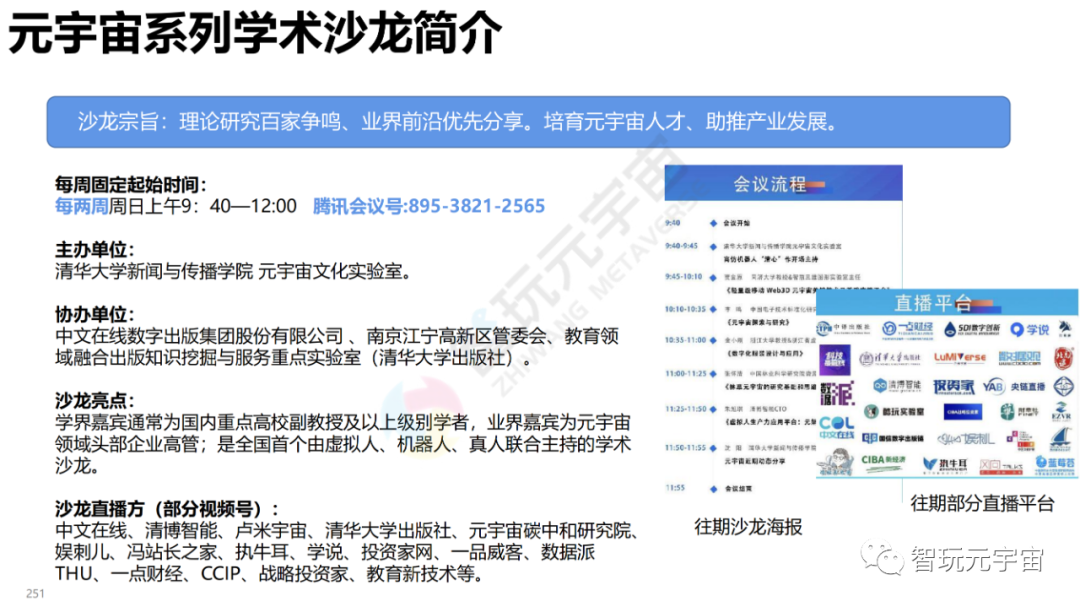Click the 主办单位 heading
This screenshot has width=1080, height=607.
coord(95,249)
